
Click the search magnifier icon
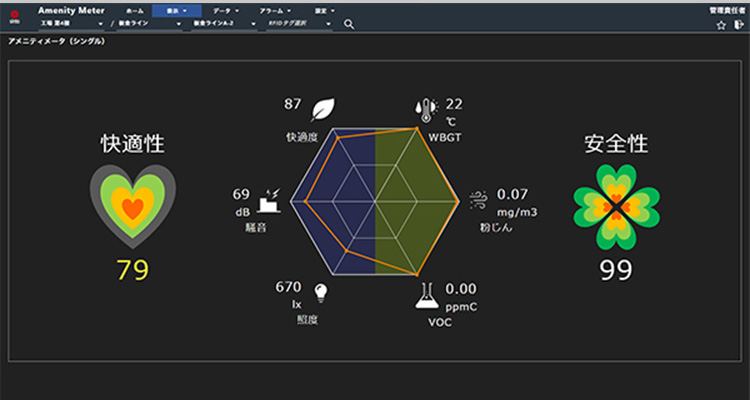pyautogui.click(x=349, y=23)
